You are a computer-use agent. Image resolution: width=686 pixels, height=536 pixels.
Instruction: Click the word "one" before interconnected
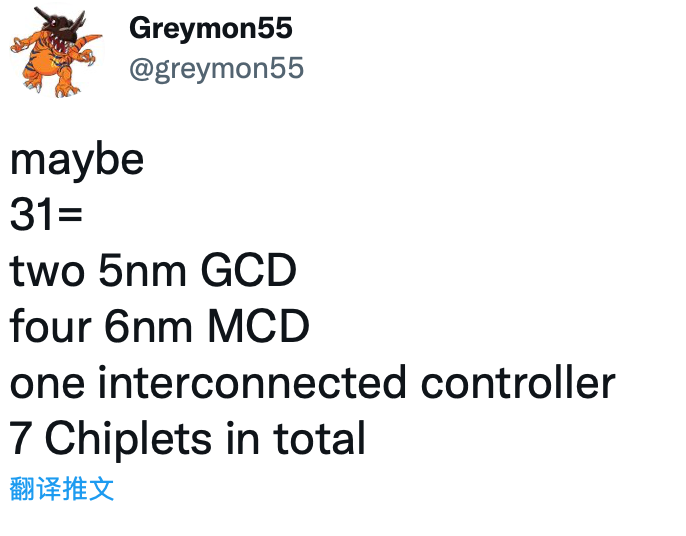47,384
